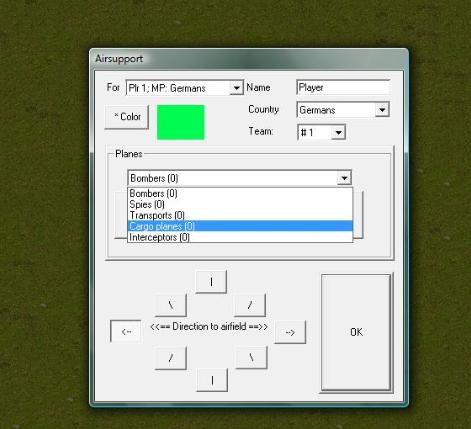Click the left arrow direction button
The width and height of the screenshot is (471, 429).
(126, 331)
